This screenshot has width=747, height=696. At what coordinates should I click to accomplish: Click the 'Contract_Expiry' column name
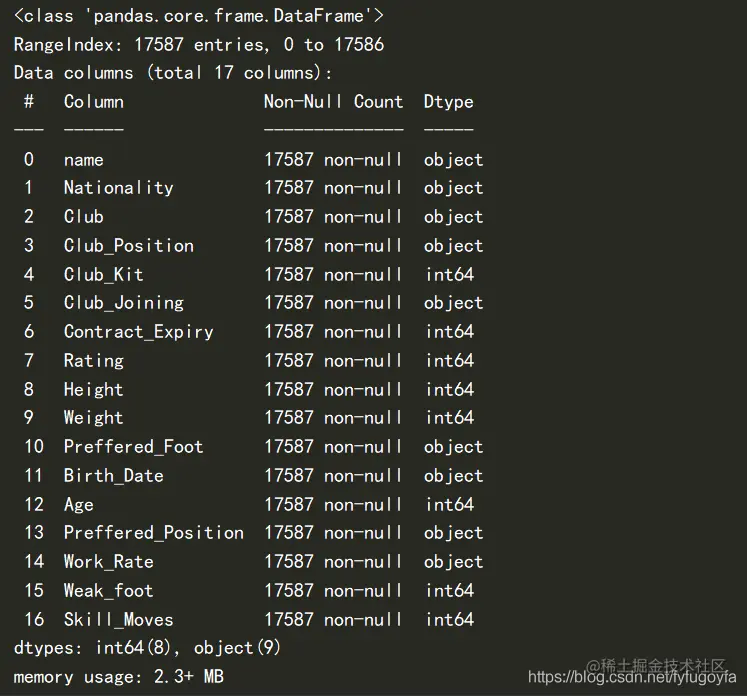(x=139, y=332)
